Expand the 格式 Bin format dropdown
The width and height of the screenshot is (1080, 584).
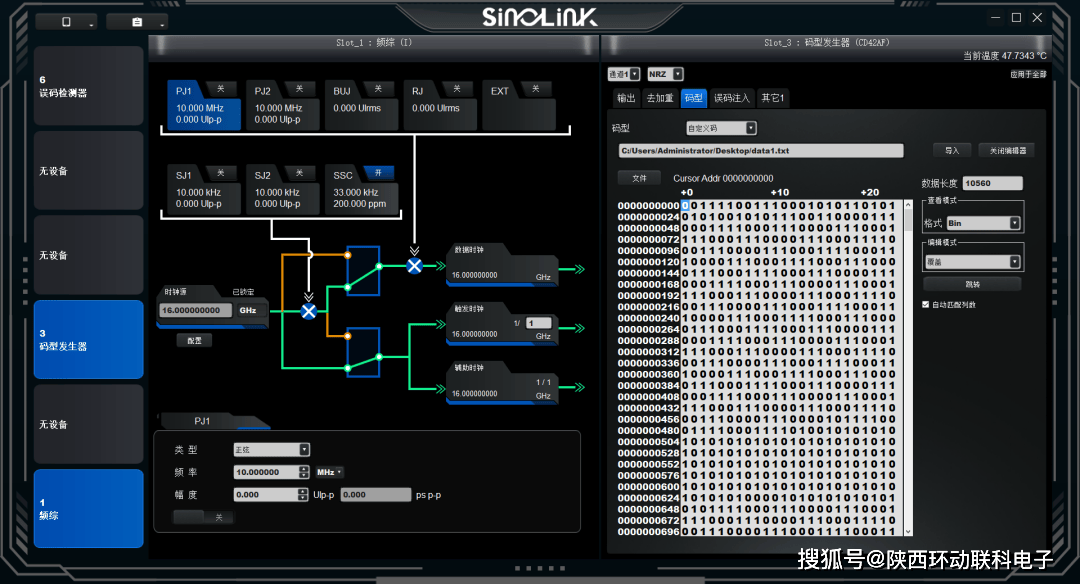pyautogui.click(x=984, y=223)
